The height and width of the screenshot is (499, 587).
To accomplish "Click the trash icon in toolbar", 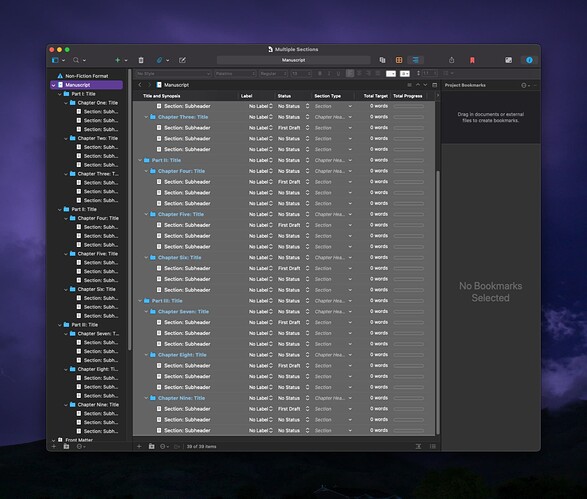I will pyautogui.click(x=141, y=60).
